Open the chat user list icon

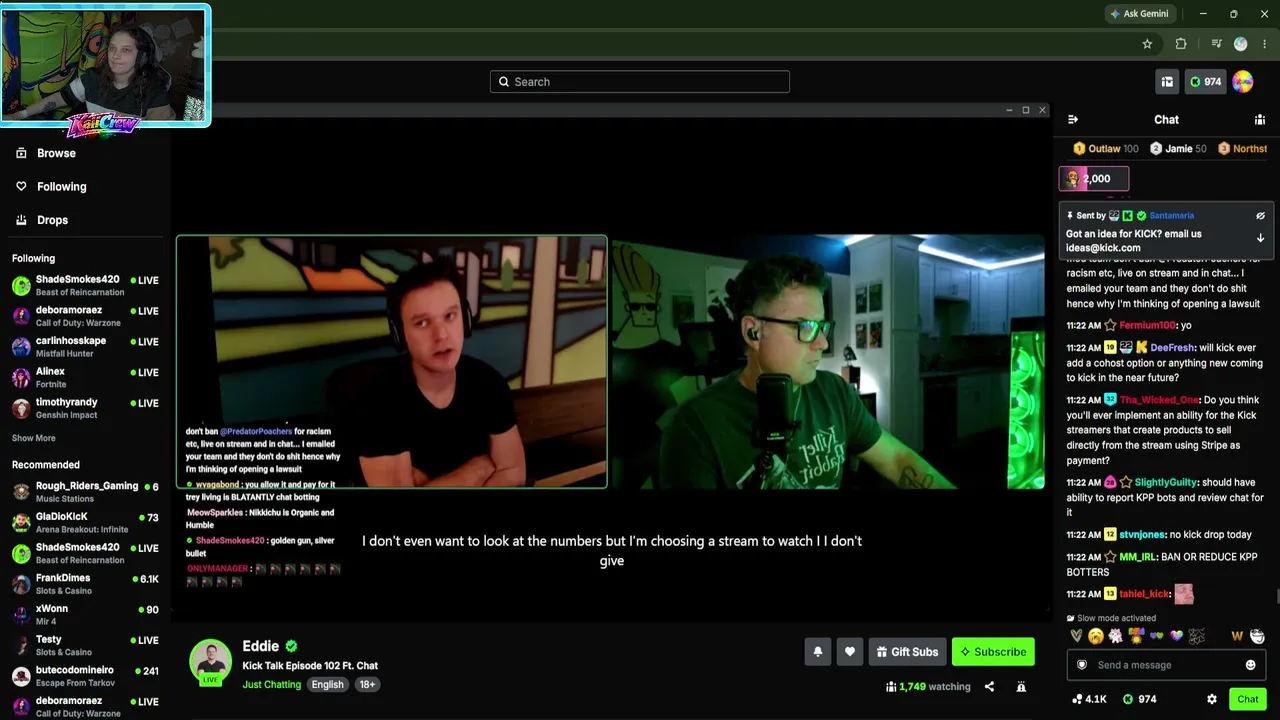pyautogui.click(x=1260, y=119)
